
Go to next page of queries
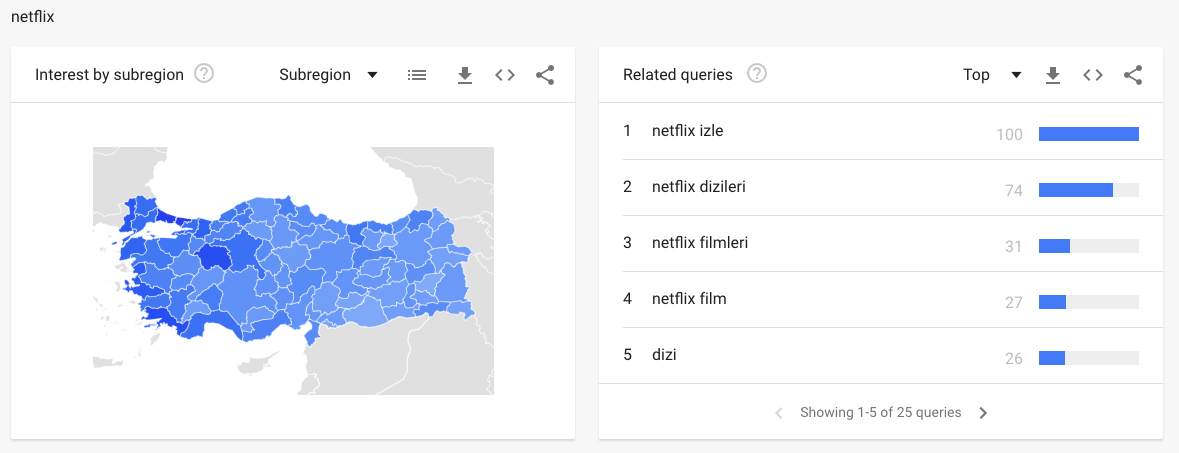983,413
